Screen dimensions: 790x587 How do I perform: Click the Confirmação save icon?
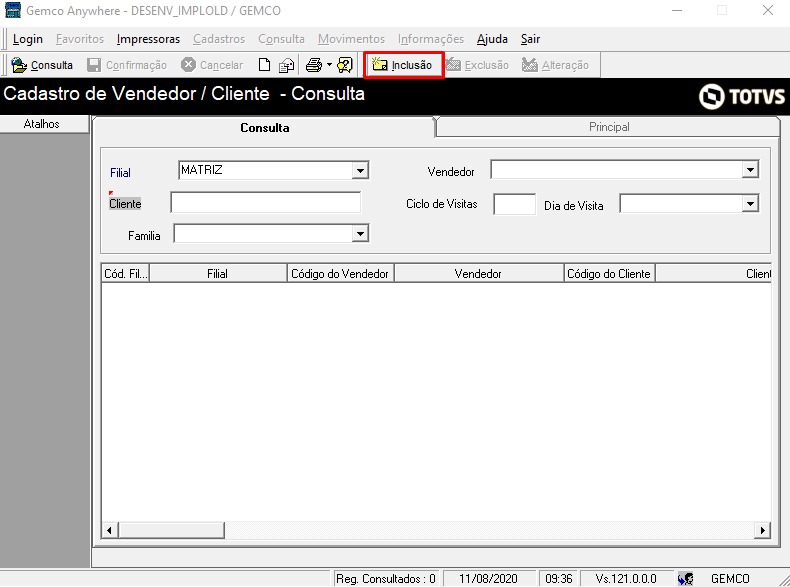[94, 65]
